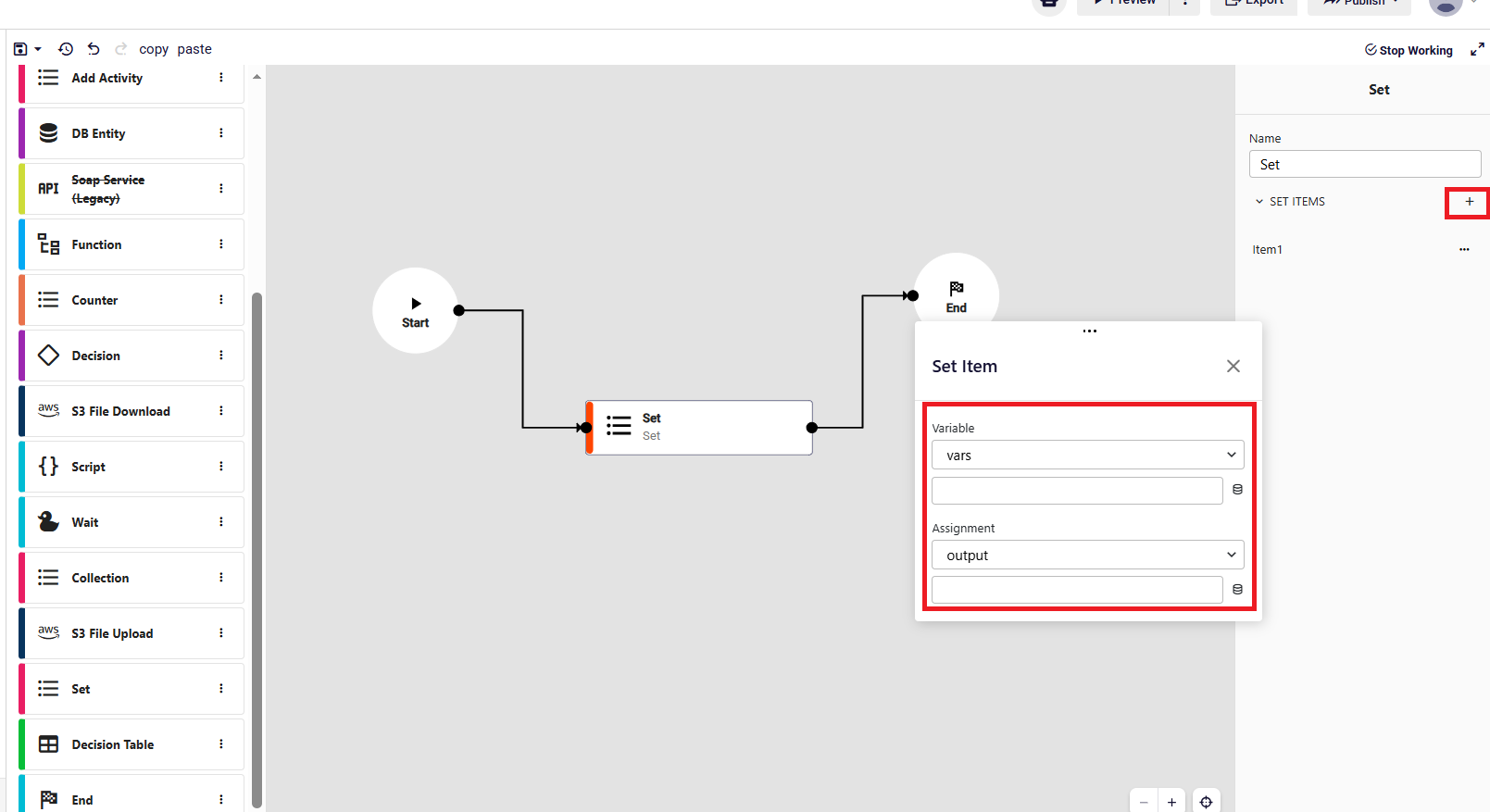Click the Variable text input field
Screen dimensions: 1490x812
1077,491
